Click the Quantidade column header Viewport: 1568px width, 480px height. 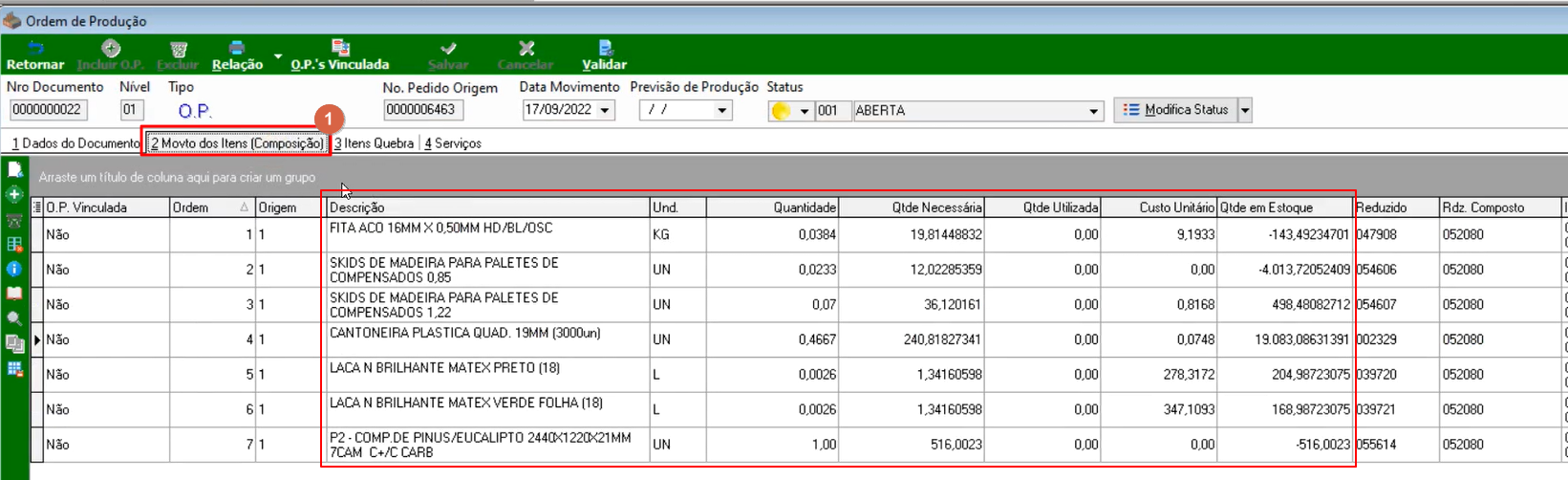pos(772,207)
